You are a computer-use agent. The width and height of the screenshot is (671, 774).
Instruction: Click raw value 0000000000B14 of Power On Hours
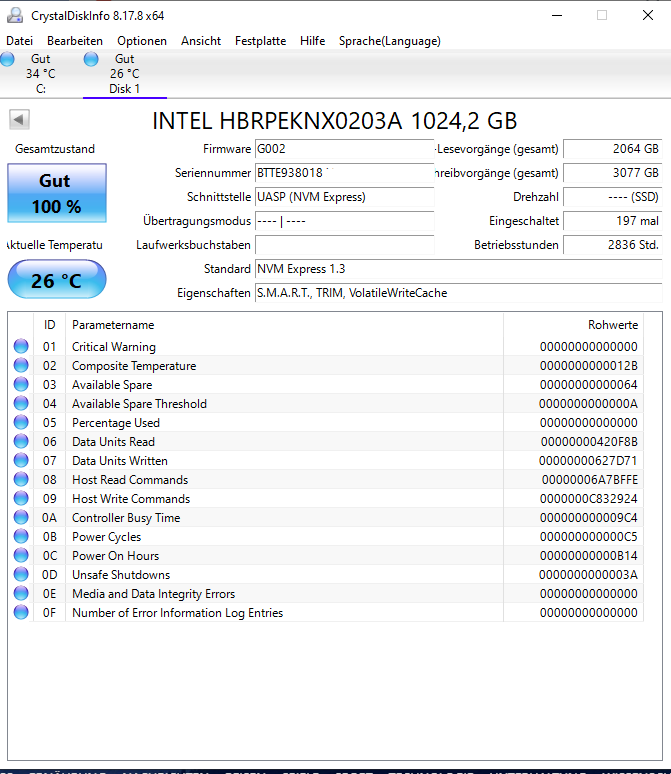coord(589,556)
